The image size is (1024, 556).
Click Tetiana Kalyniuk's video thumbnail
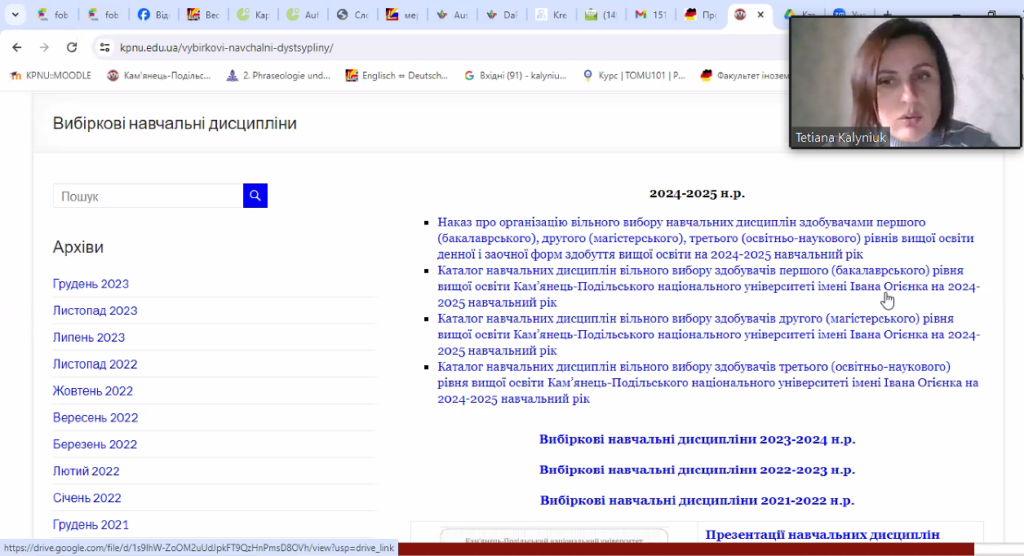(905, 83)
